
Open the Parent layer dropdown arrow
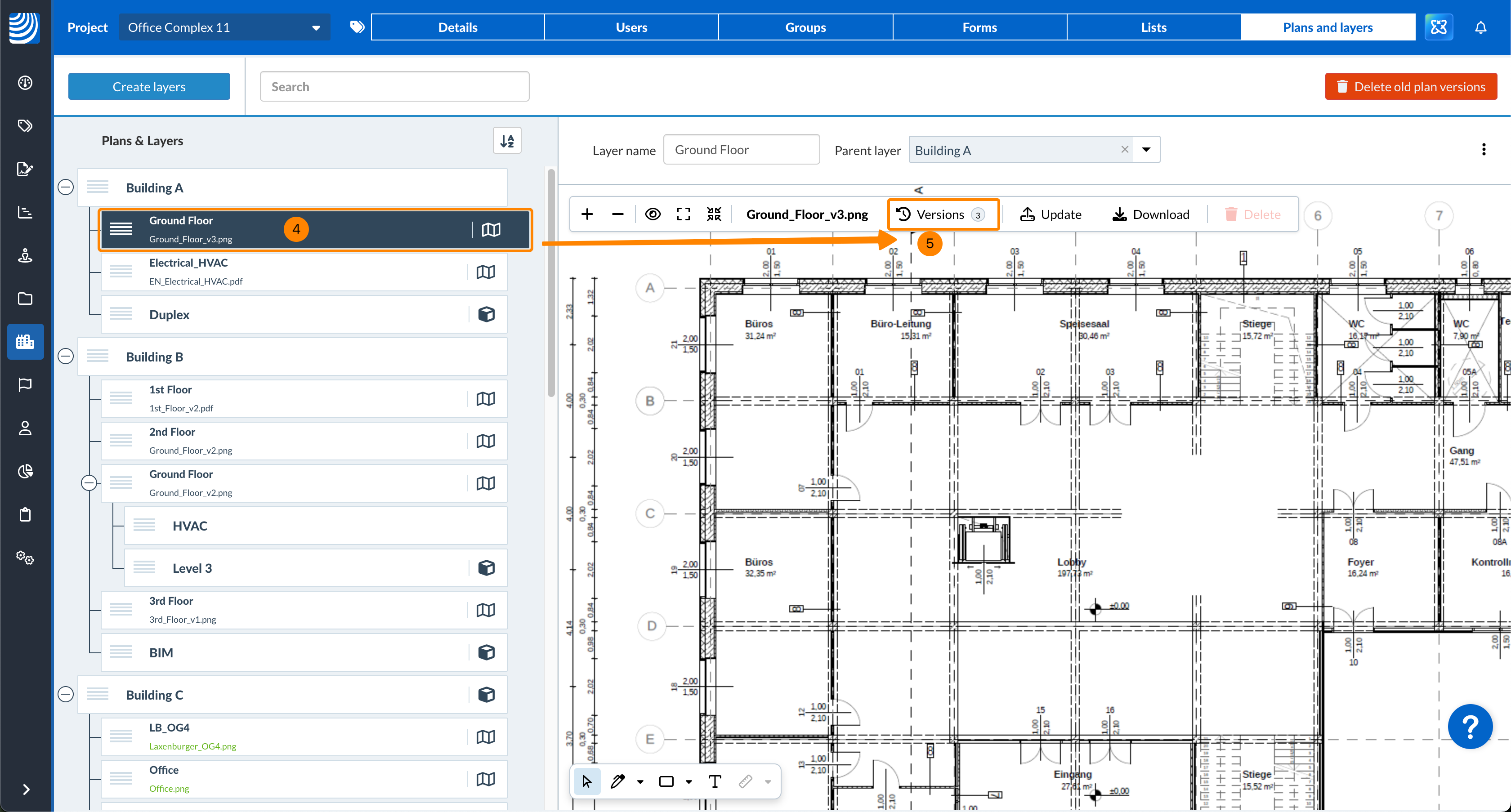(x=1146, y=150)
